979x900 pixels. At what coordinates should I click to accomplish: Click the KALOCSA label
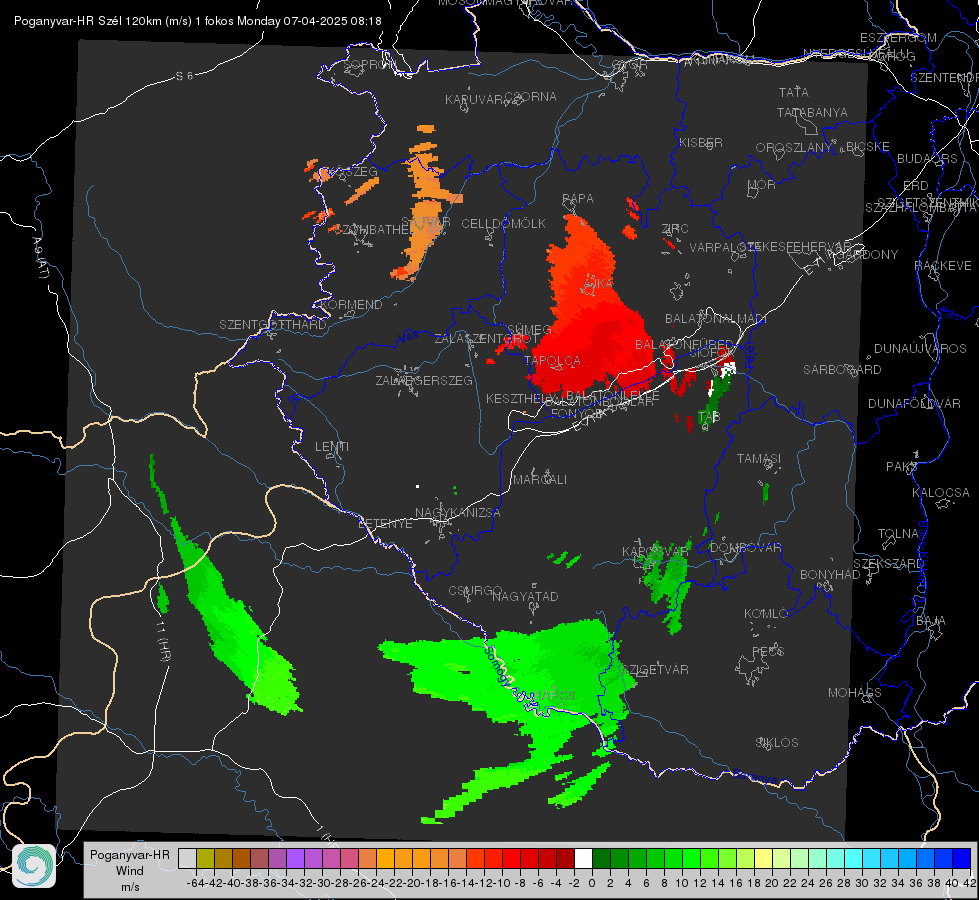click(x=940, y=493)
